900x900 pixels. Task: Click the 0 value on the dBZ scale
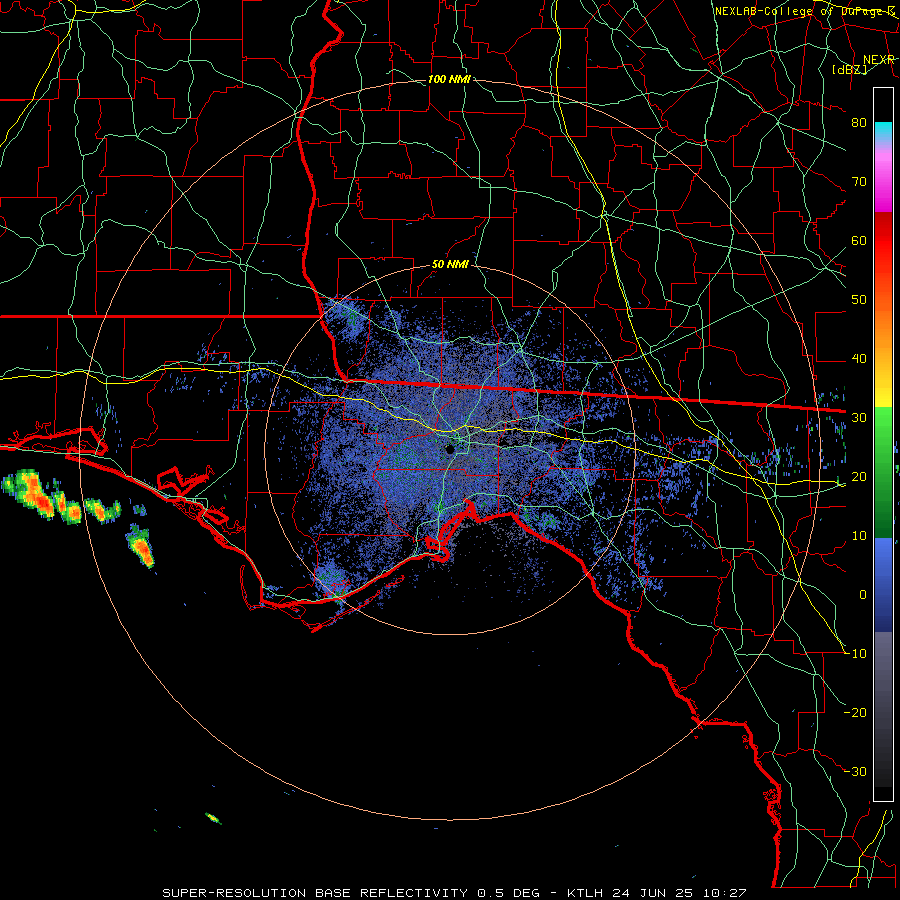click(863, 595)
